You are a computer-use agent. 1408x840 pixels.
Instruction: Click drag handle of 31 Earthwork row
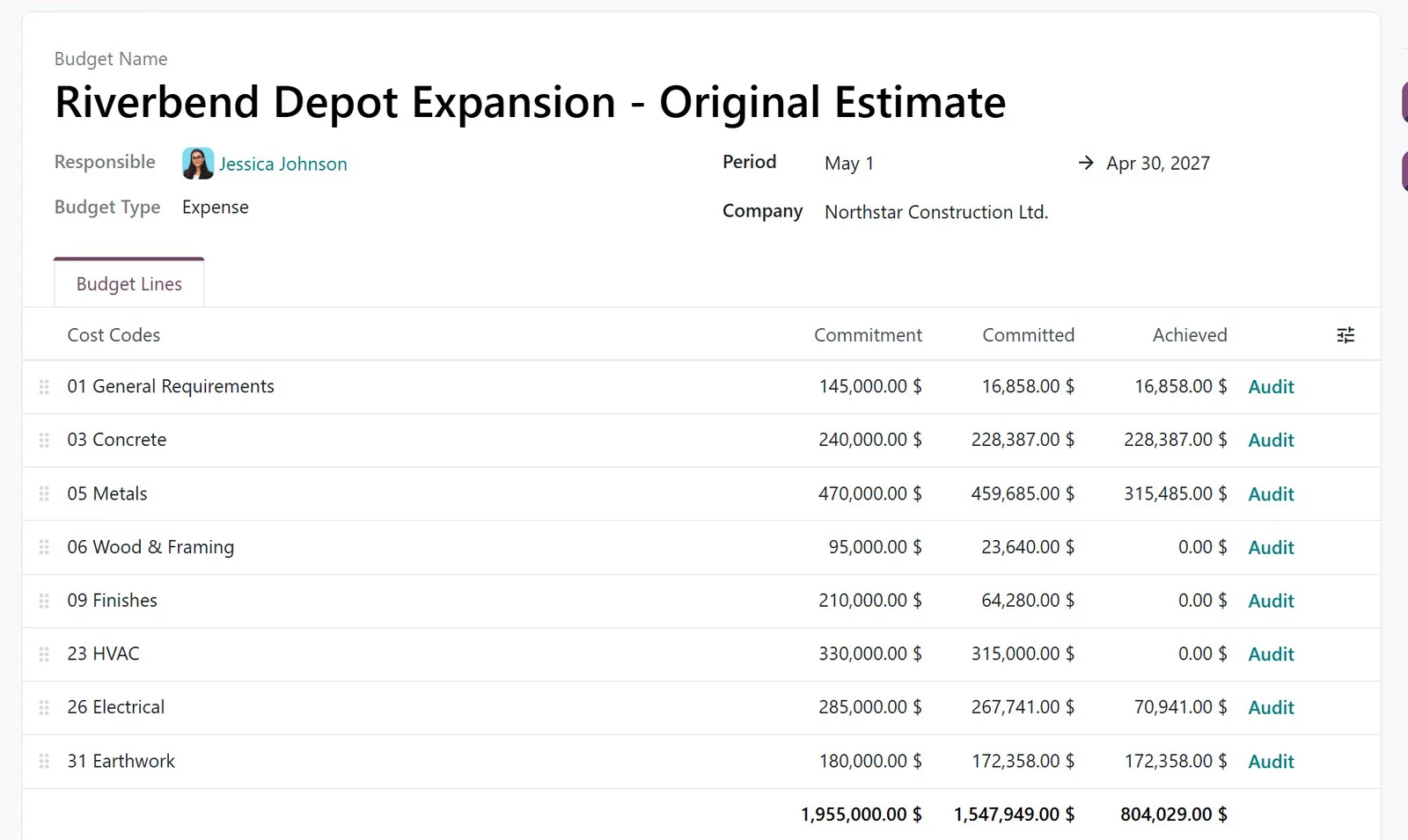44,762
